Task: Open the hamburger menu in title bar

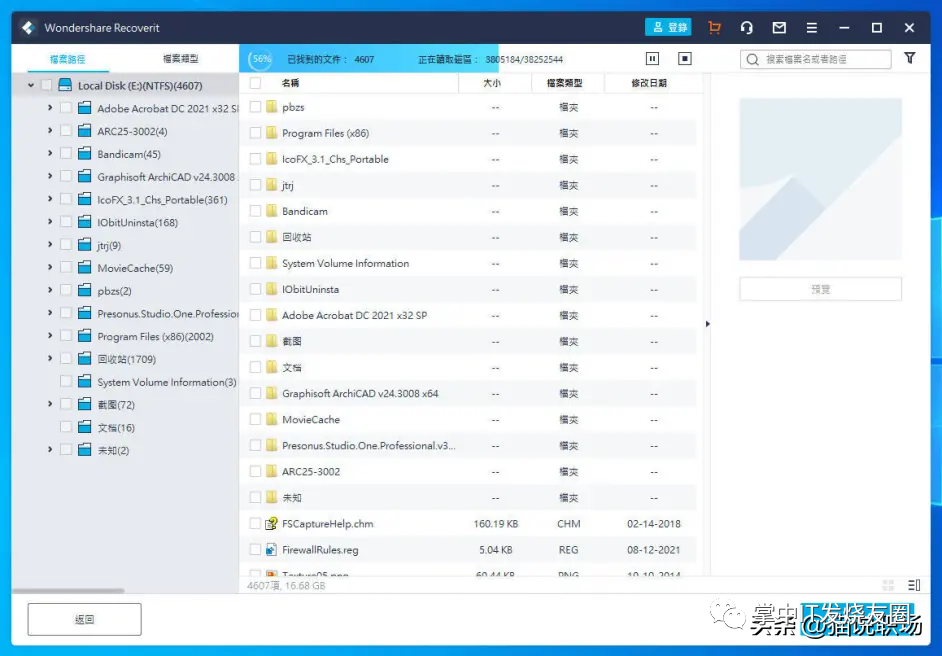Action: (x=812, y=27)
